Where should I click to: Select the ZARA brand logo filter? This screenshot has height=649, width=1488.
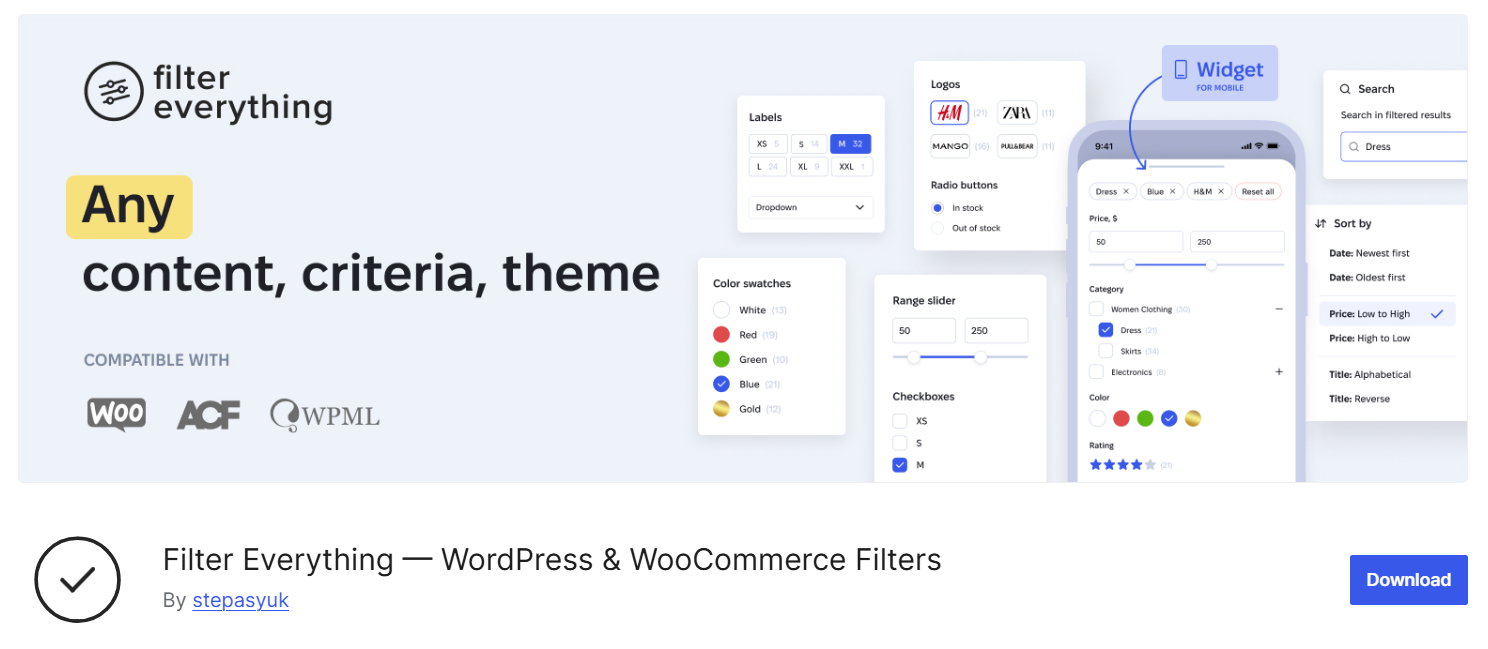click(x=1017, y=112)
